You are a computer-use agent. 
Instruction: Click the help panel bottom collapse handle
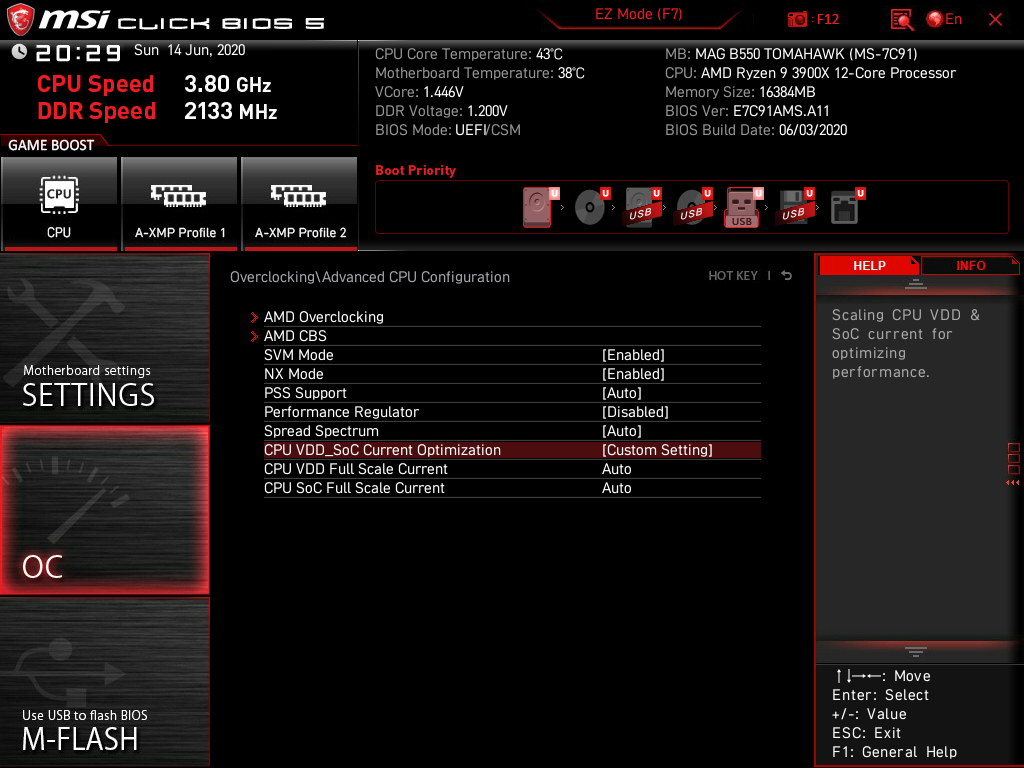click(x=916, y=651)
